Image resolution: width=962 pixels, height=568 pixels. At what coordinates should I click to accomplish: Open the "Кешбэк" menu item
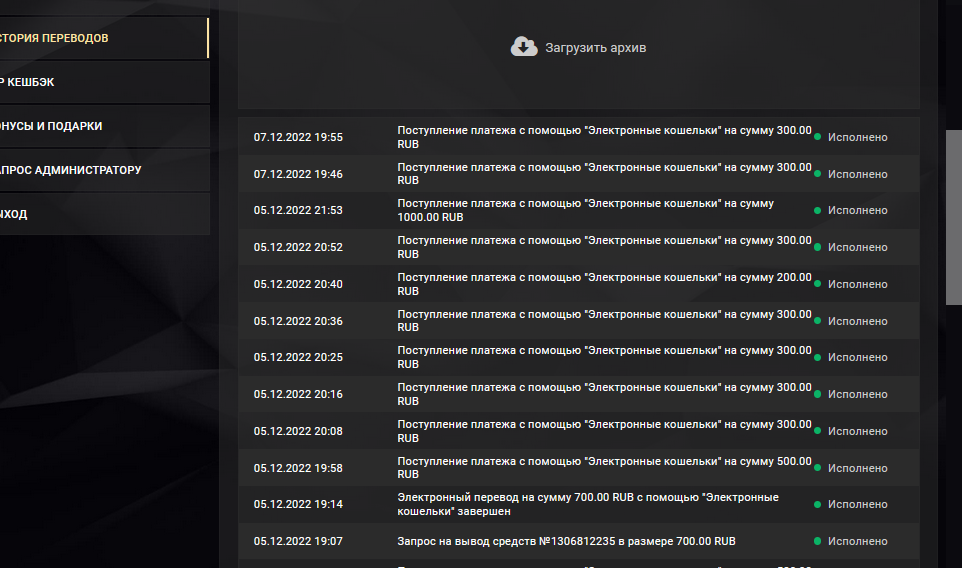104,82
